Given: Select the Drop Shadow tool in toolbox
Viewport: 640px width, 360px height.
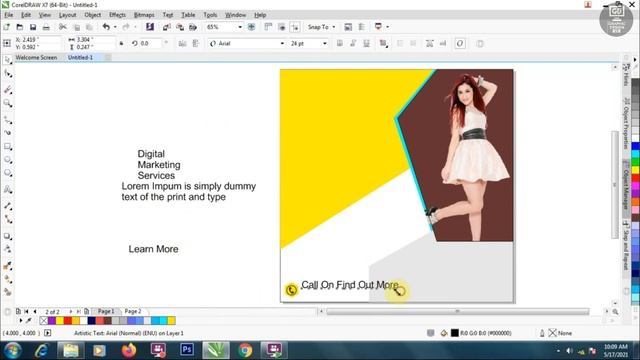Looking at the screenshot, I should (7, 236).
